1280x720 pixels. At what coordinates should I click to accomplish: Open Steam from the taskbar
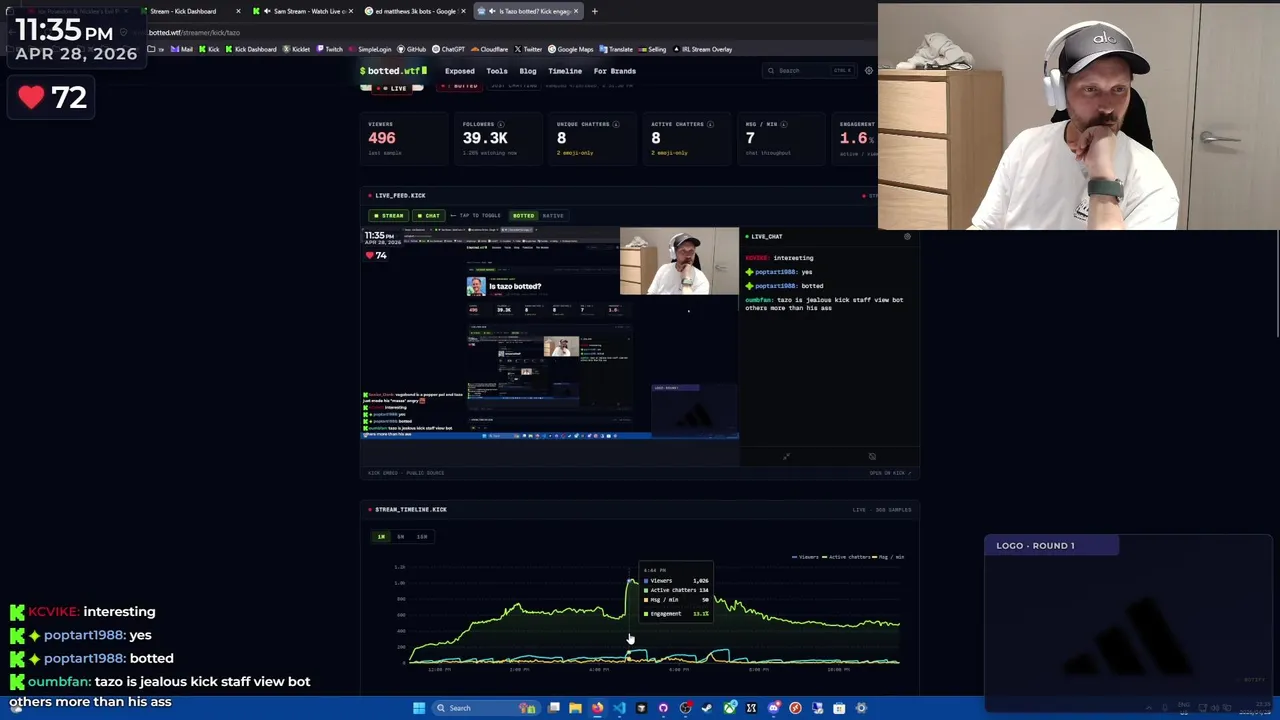(707, 708)
